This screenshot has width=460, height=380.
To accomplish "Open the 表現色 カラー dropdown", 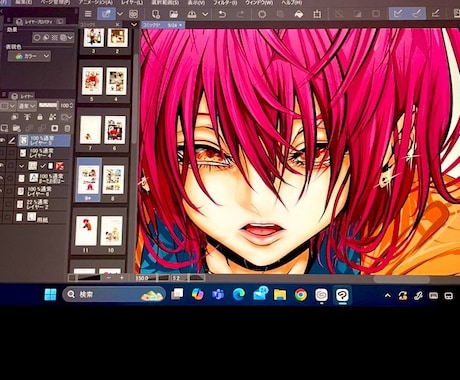I will pyautogui.click(x=29, y=56).
